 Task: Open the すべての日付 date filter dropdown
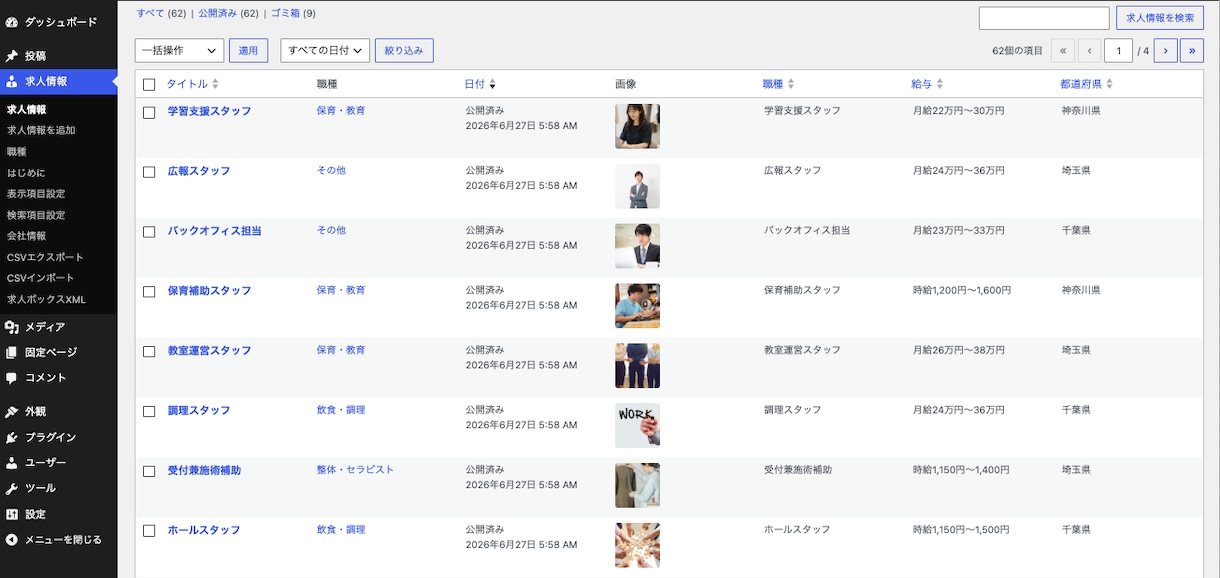coord(325,51)
